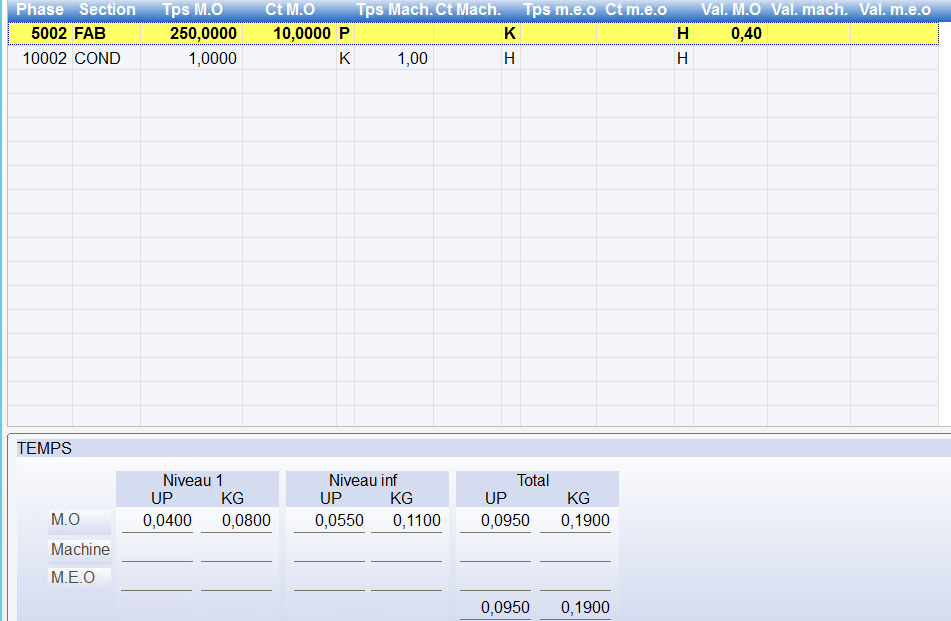Select the Val. m.e.o column header
Viewport: 951px width, 621px height.
[x=896, y=9]
